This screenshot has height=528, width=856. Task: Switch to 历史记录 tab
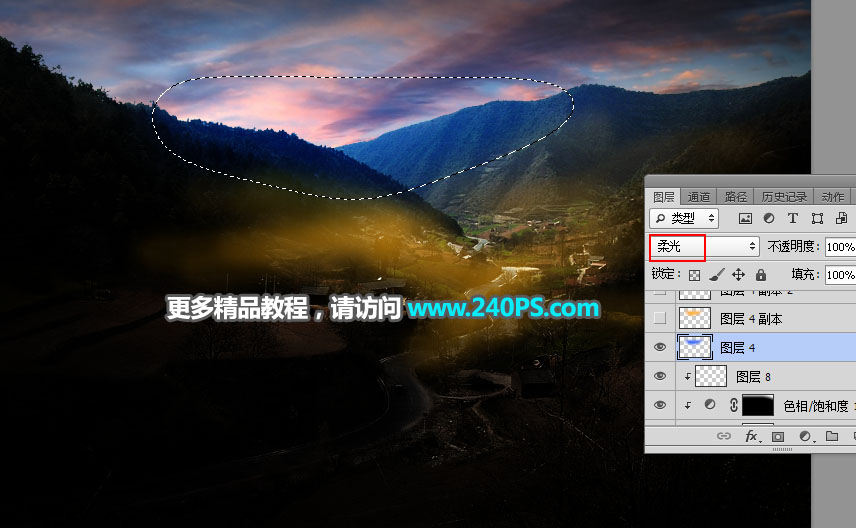click(784, 197)
